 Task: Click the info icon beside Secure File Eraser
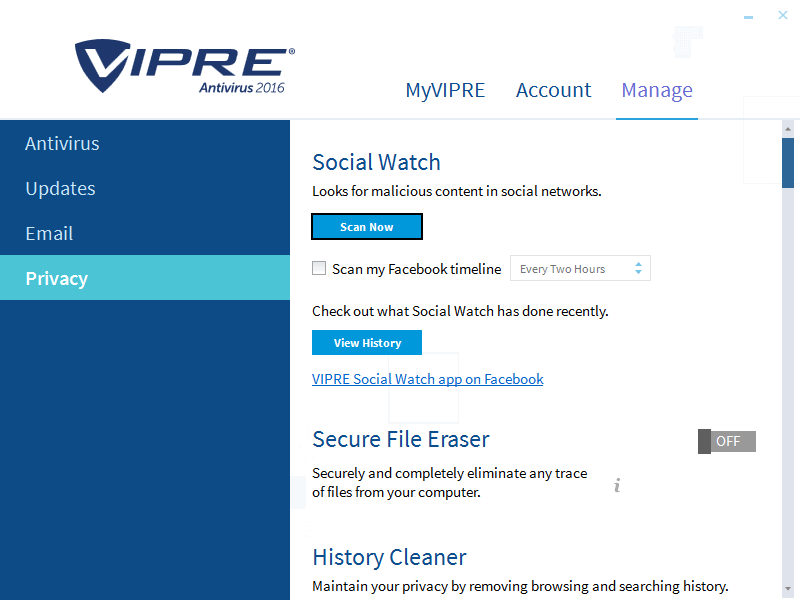click(x=617, y=485)
